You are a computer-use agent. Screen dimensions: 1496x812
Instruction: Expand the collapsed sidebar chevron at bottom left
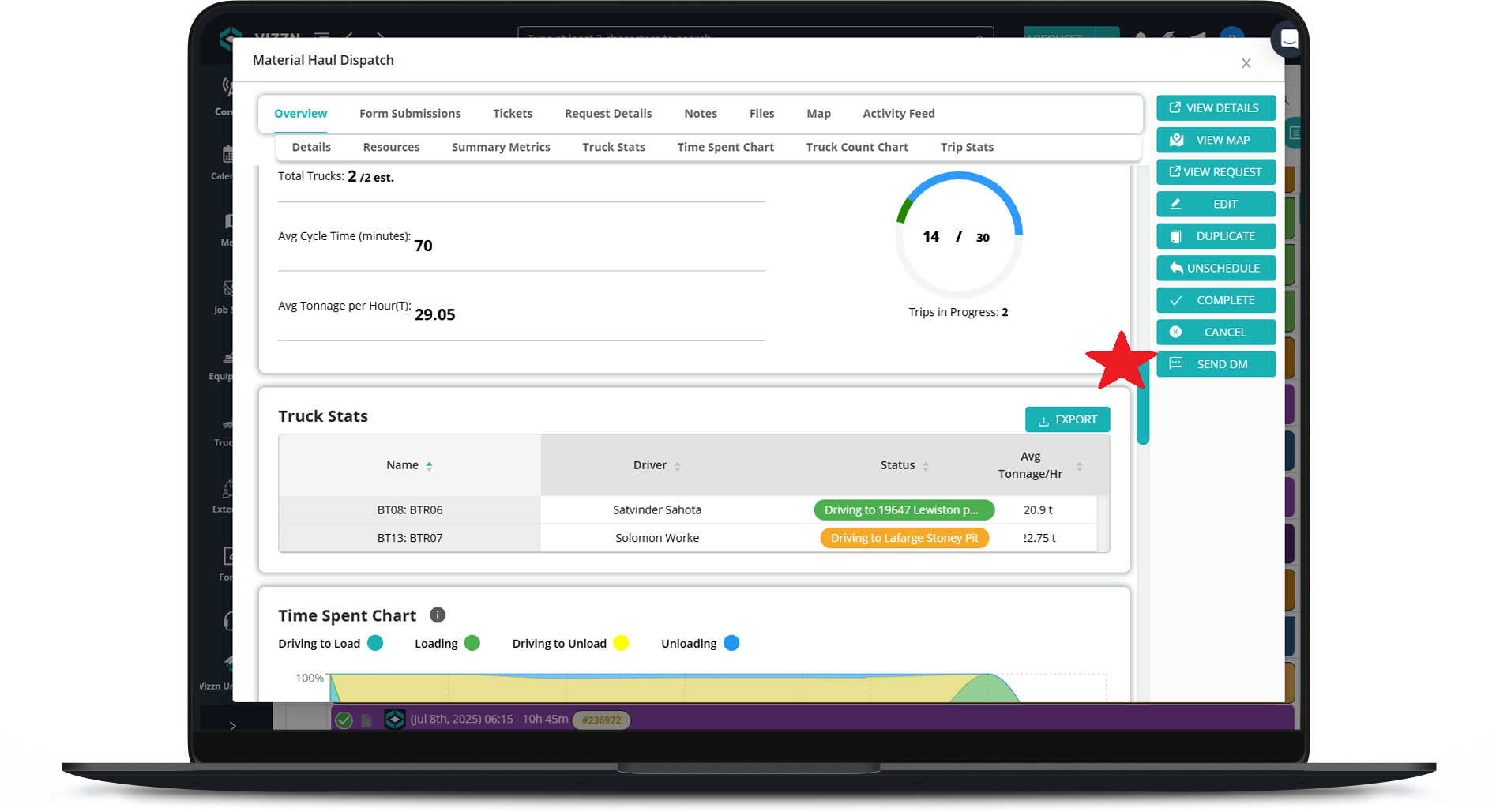tap(234, 724)
